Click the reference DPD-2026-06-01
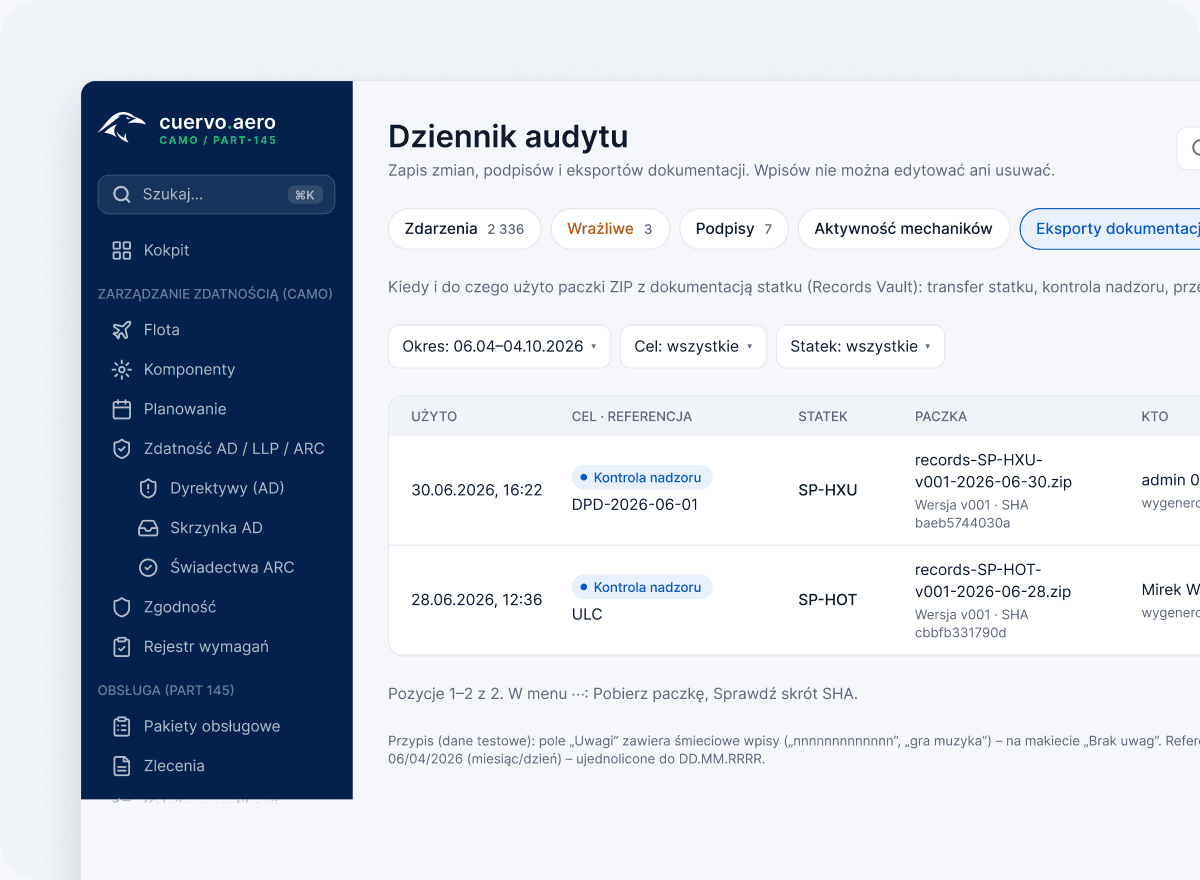 click(635, 505)
